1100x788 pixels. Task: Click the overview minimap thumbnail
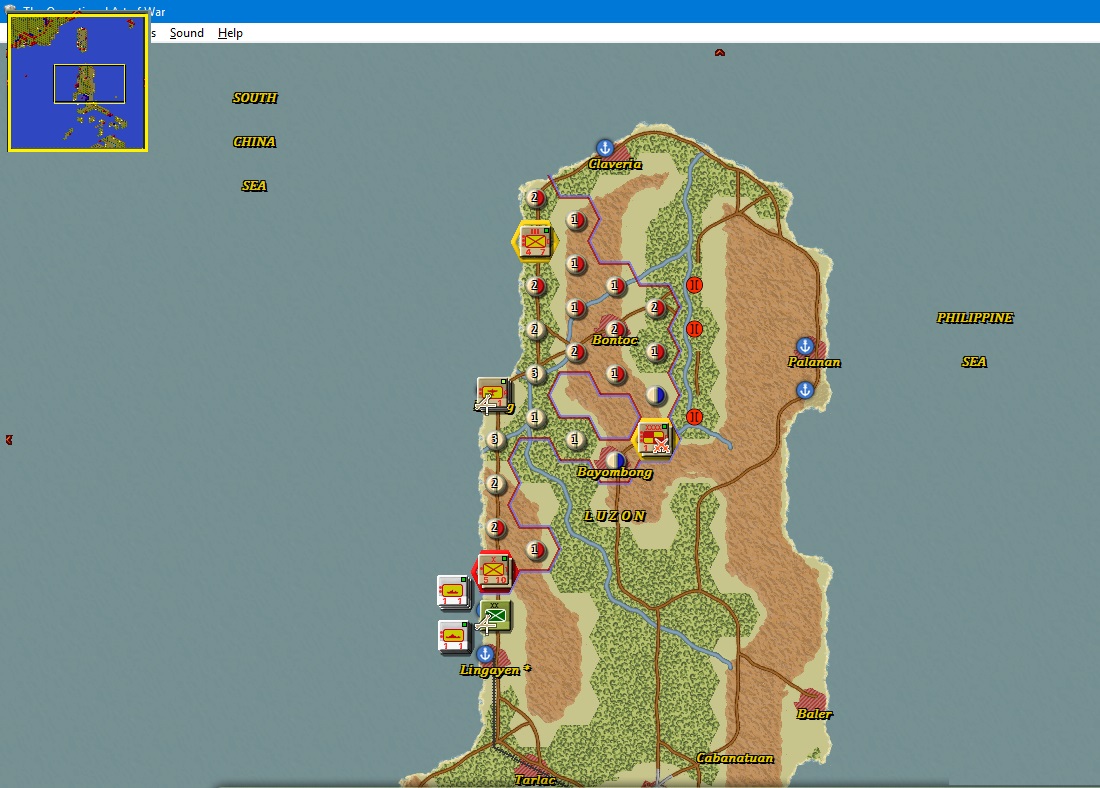77,83
